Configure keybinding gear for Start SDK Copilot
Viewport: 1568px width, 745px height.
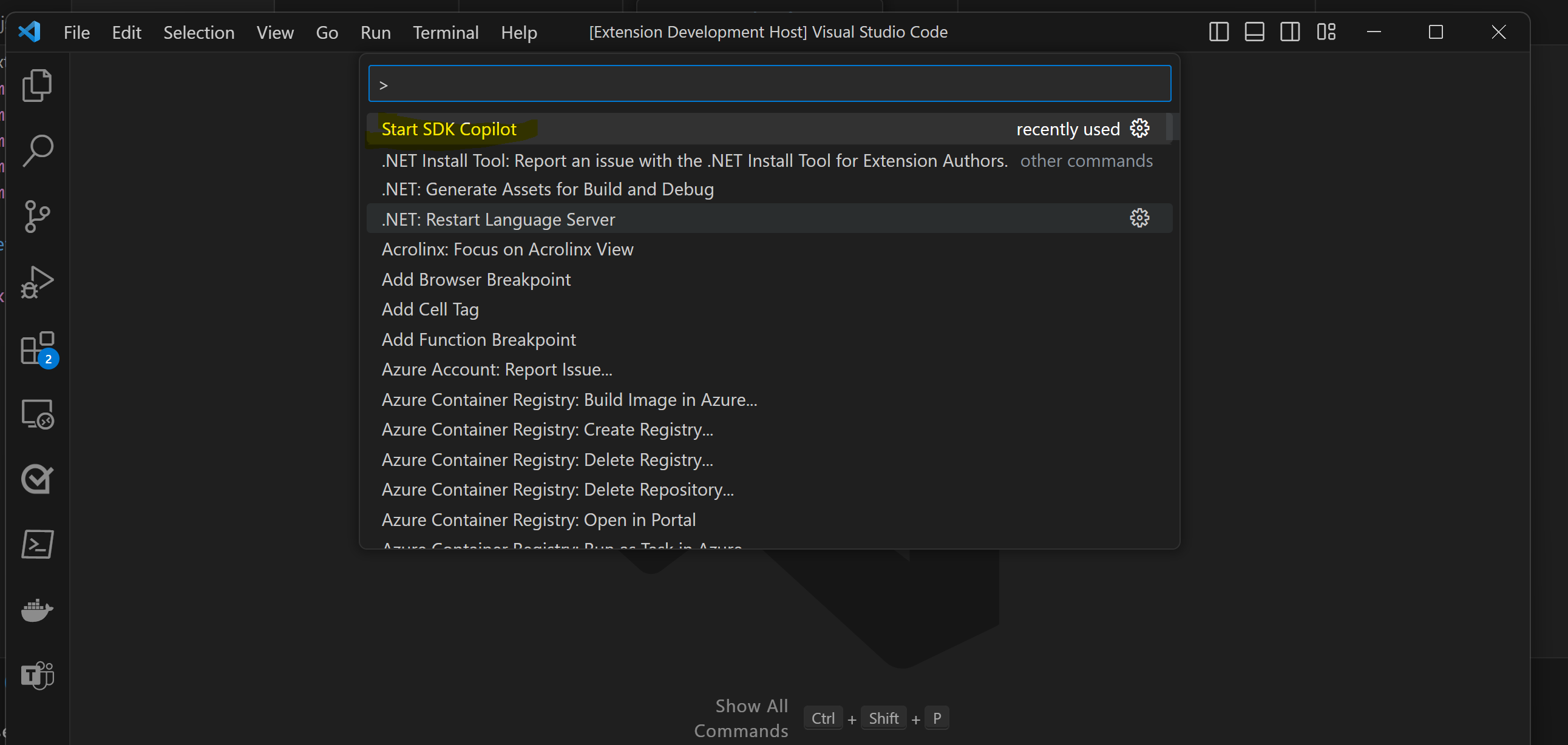1139,129
